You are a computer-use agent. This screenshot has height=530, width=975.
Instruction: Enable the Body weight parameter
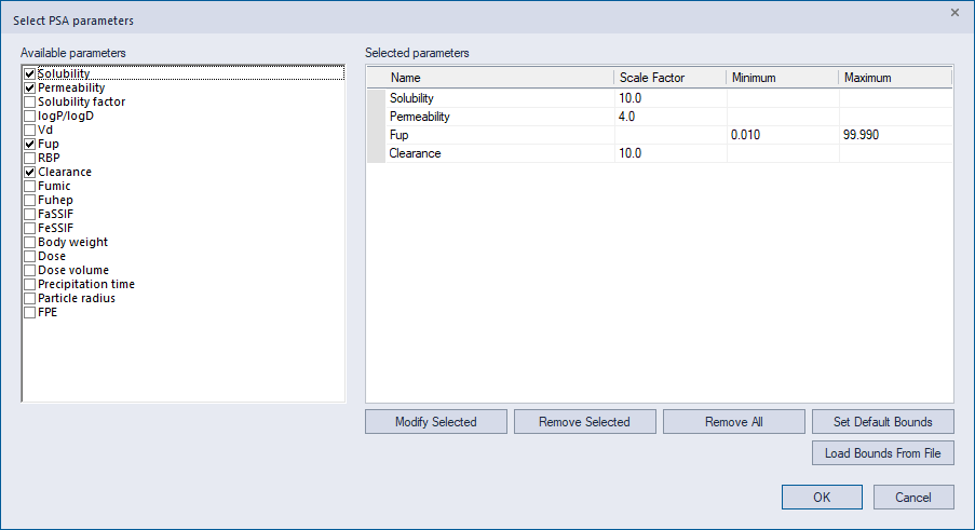pyautogui.click(x=29, y=242)
